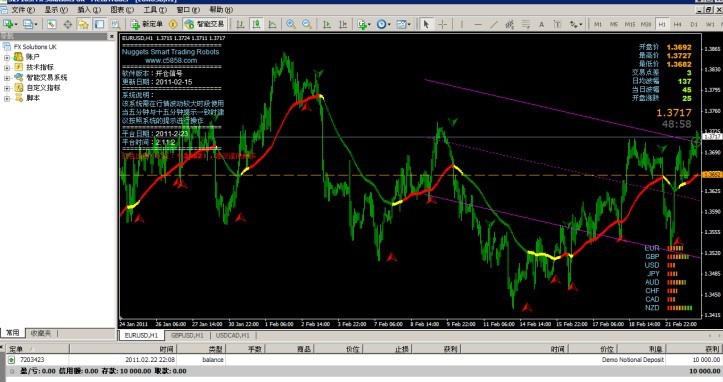The image size is (723, 382).
Task: Select the crosshair tool
Action: coord(442,24)
